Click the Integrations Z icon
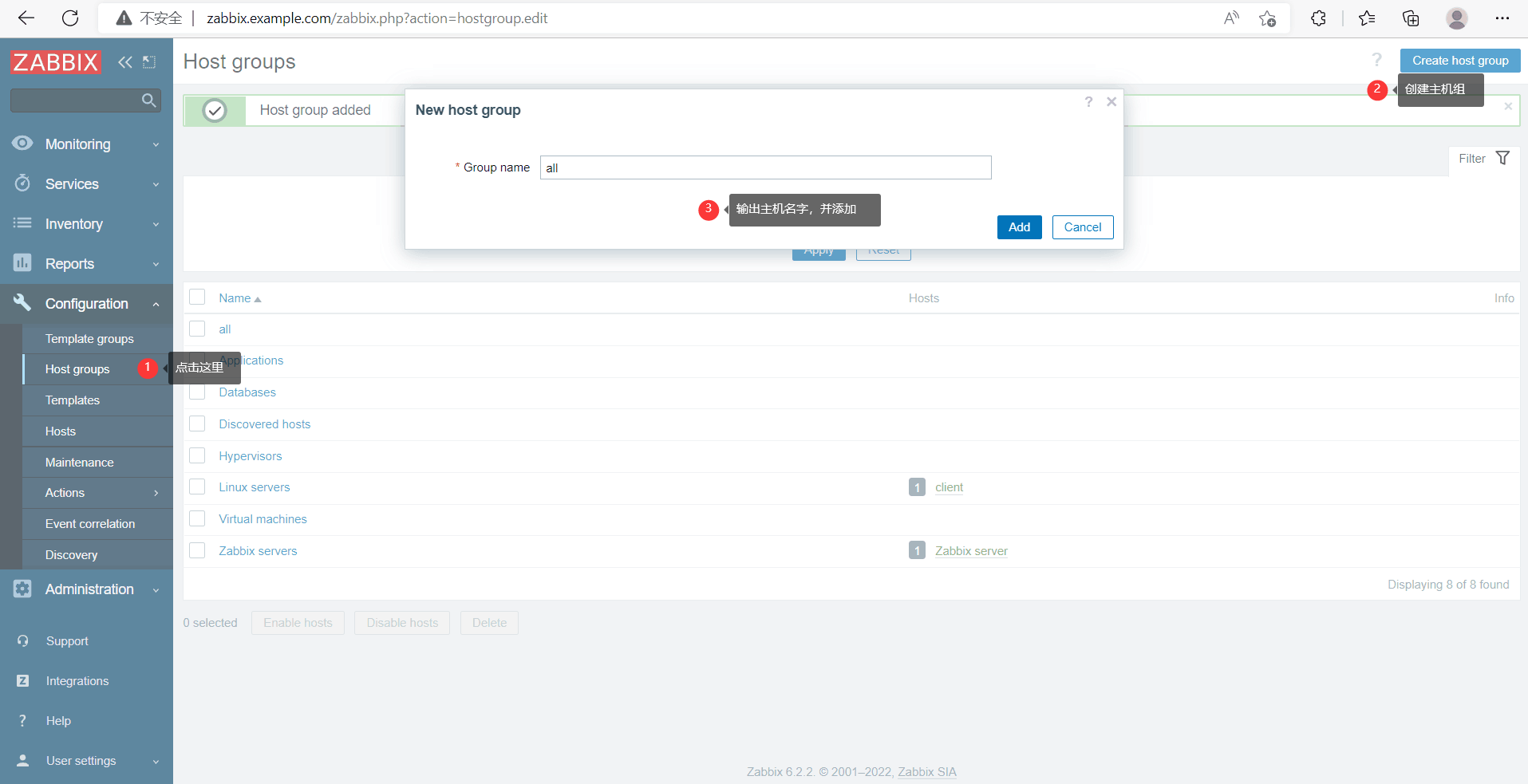 [23, 680]
